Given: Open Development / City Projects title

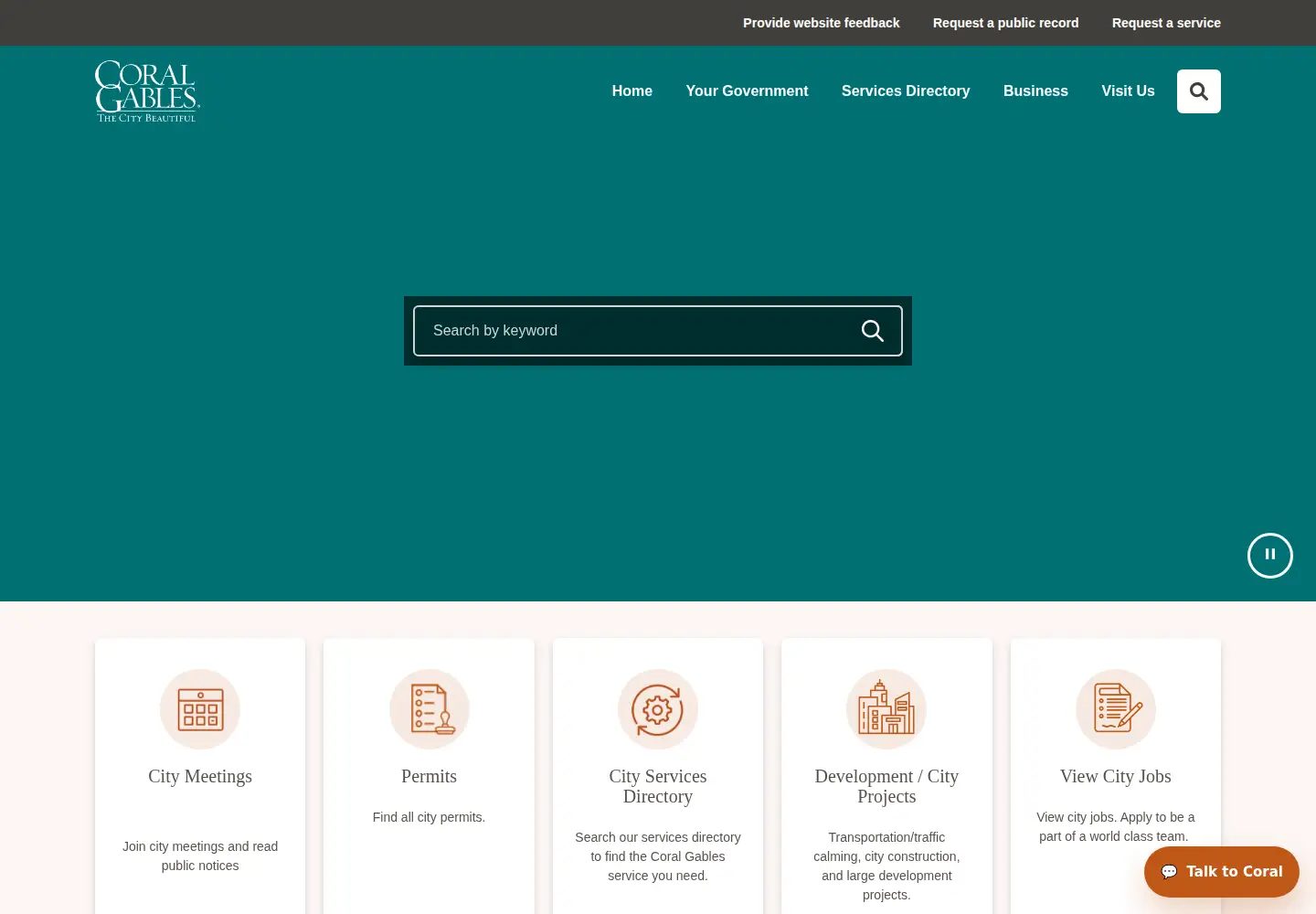Looking at the screenshot, I should (x=886, y=786).
